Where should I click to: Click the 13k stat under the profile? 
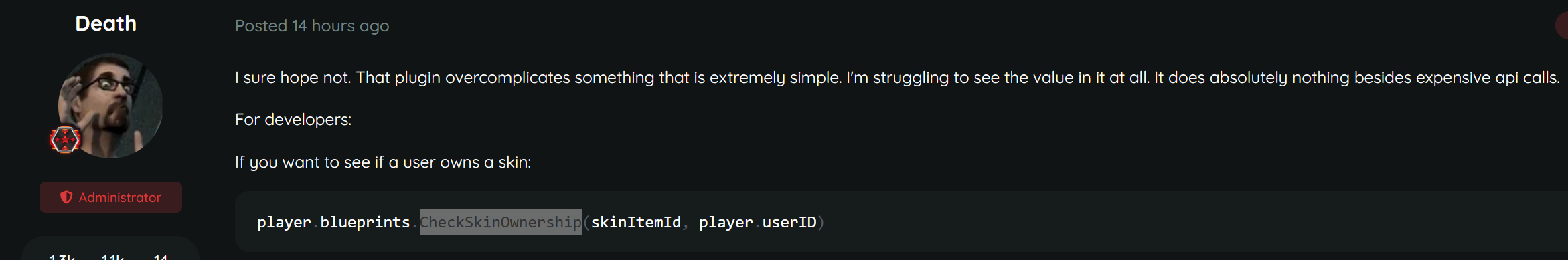[x=62, y=257]
